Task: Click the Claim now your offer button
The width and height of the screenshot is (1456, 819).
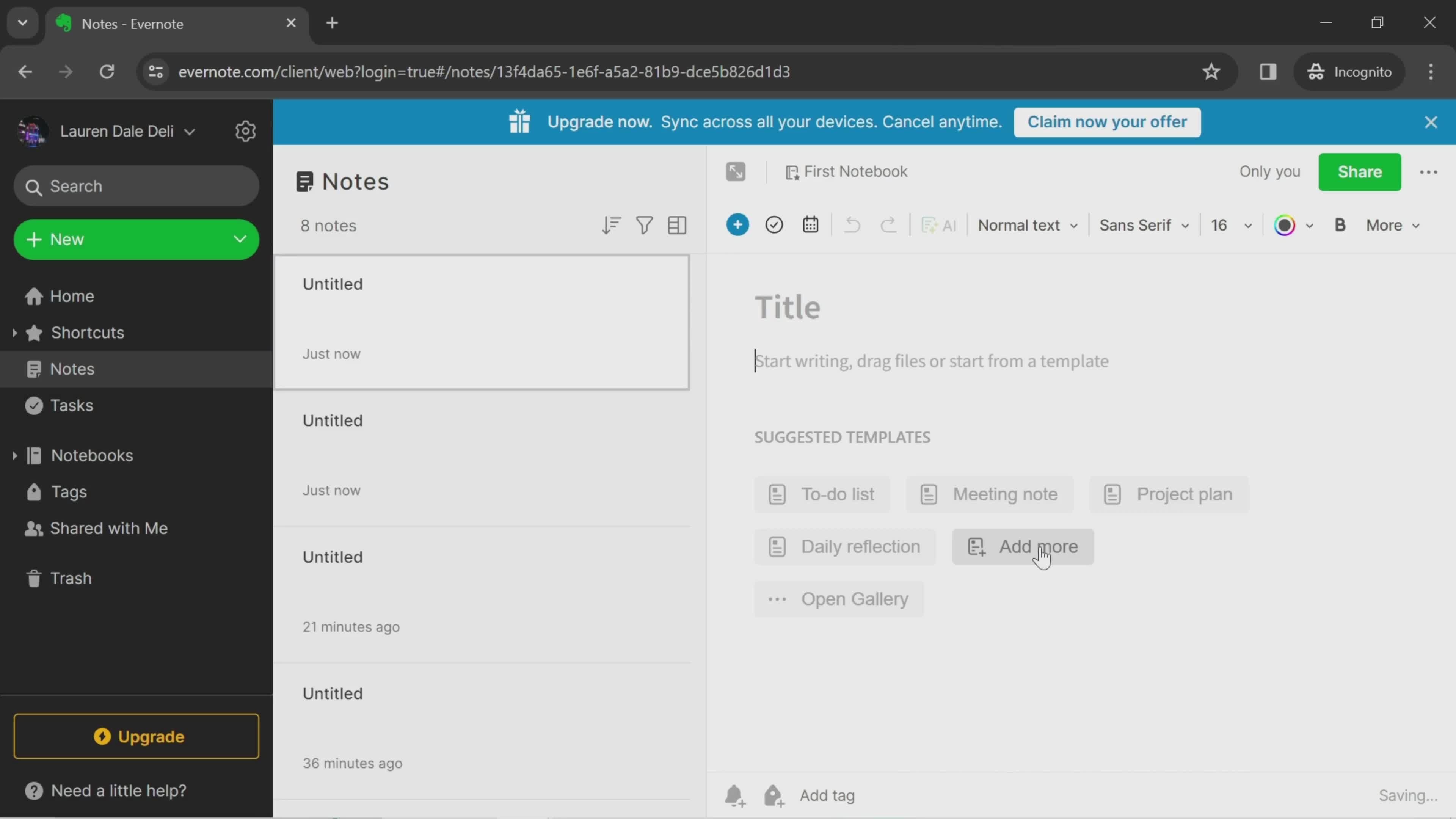Action: 1107,121
